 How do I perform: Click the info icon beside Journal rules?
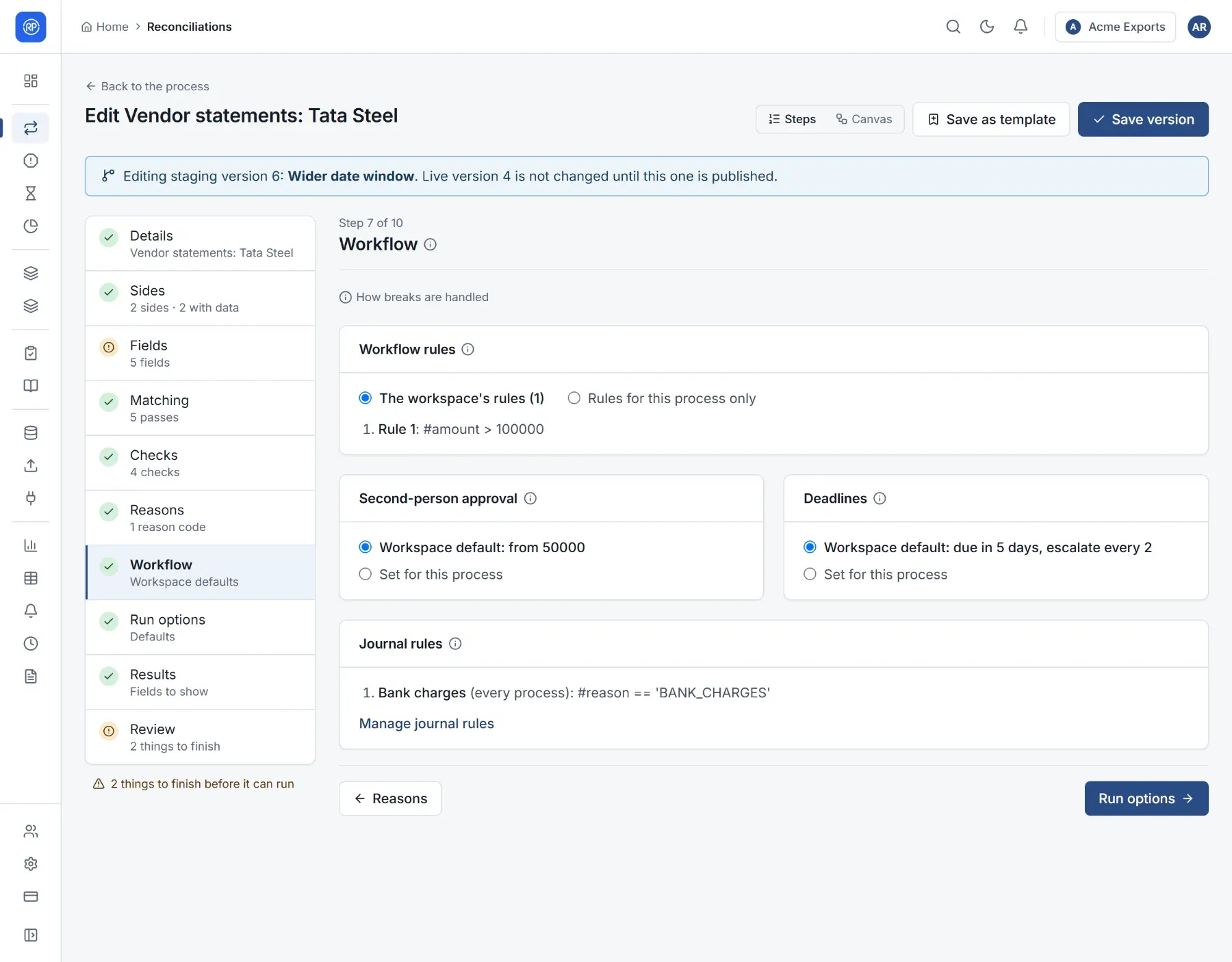point(455,644)
